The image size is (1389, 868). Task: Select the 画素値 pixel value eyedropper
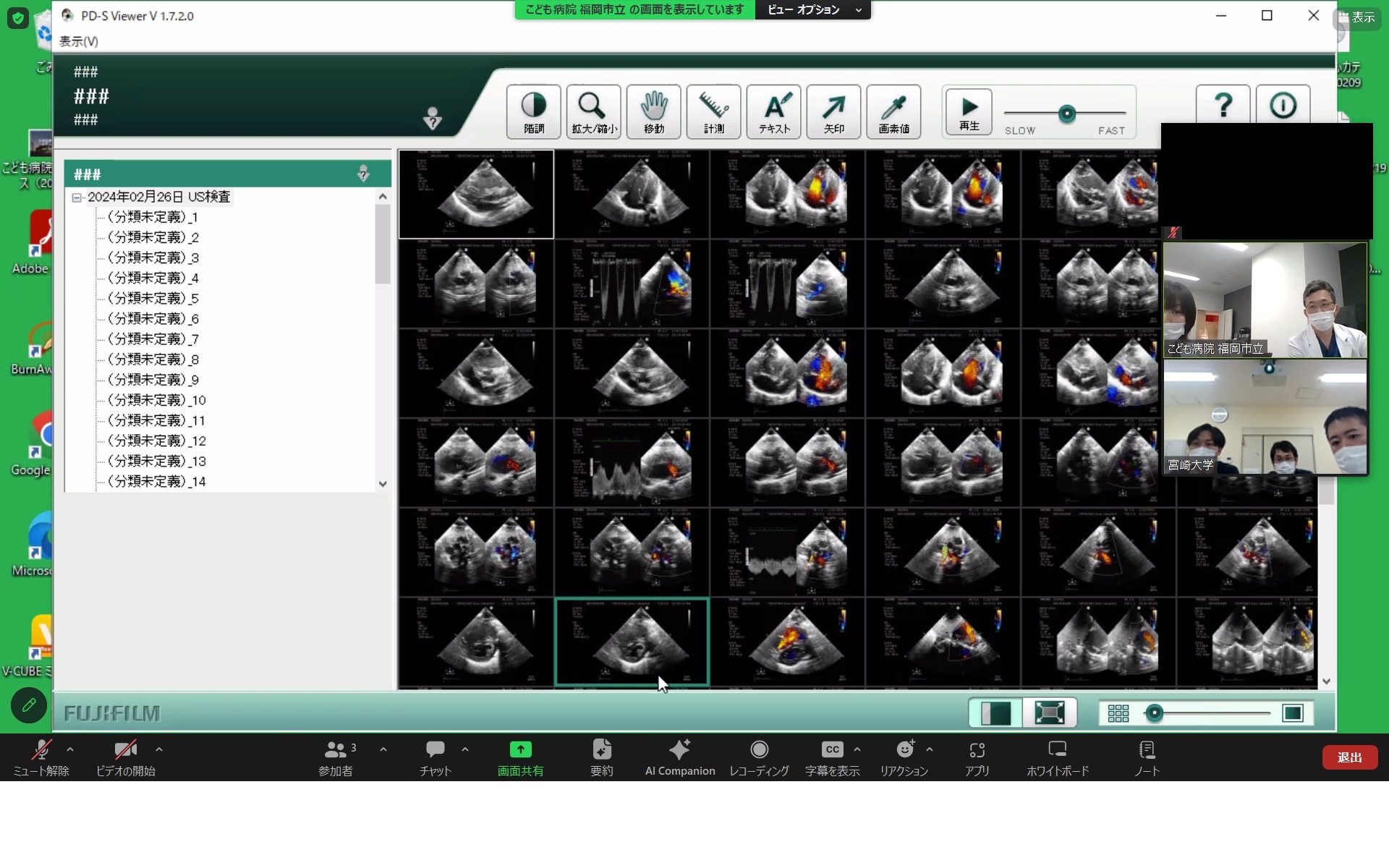[x=893, y=111]
